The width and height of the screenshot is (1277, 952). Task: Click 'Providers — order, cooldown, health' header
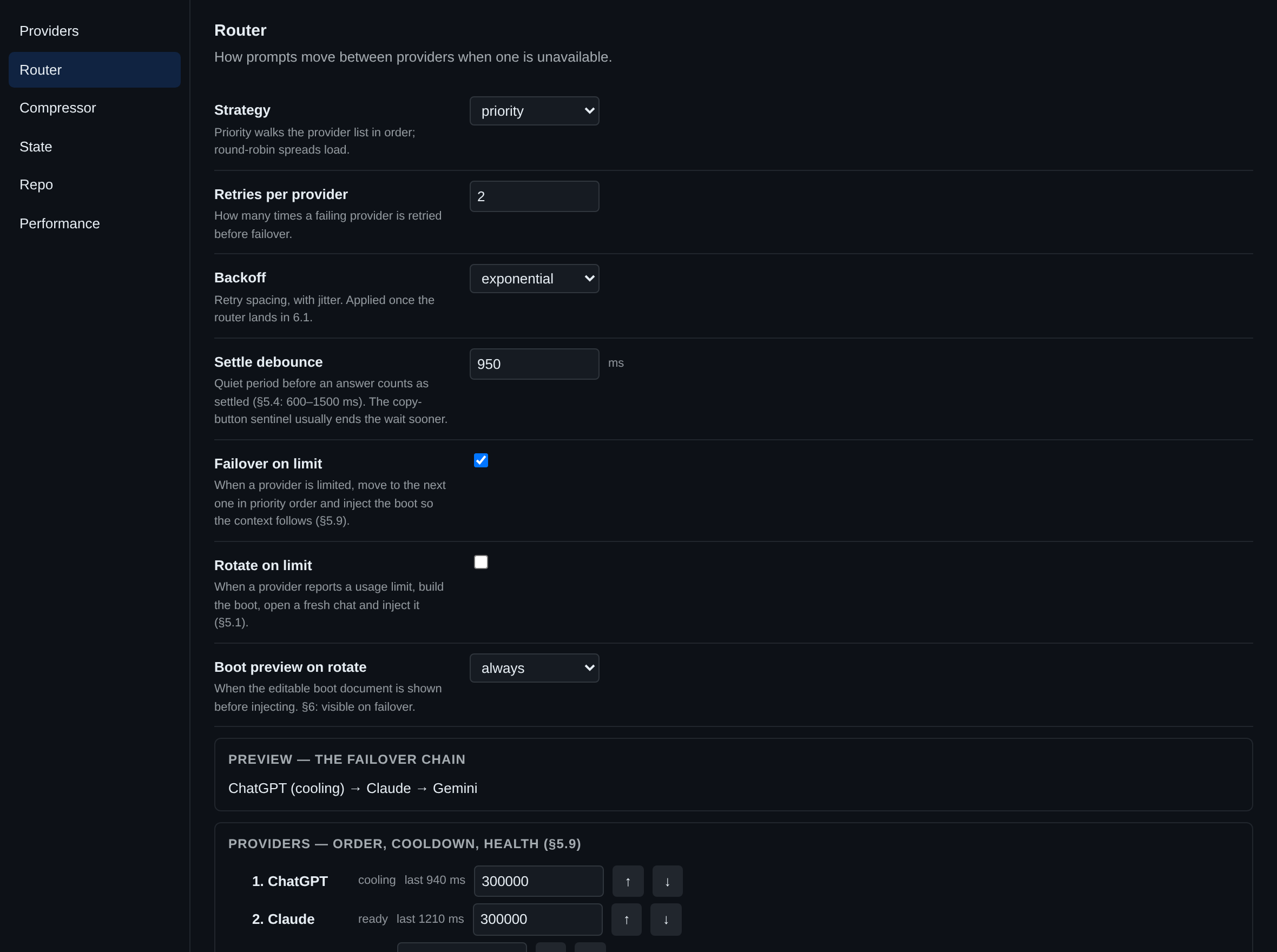click(405, 844)
